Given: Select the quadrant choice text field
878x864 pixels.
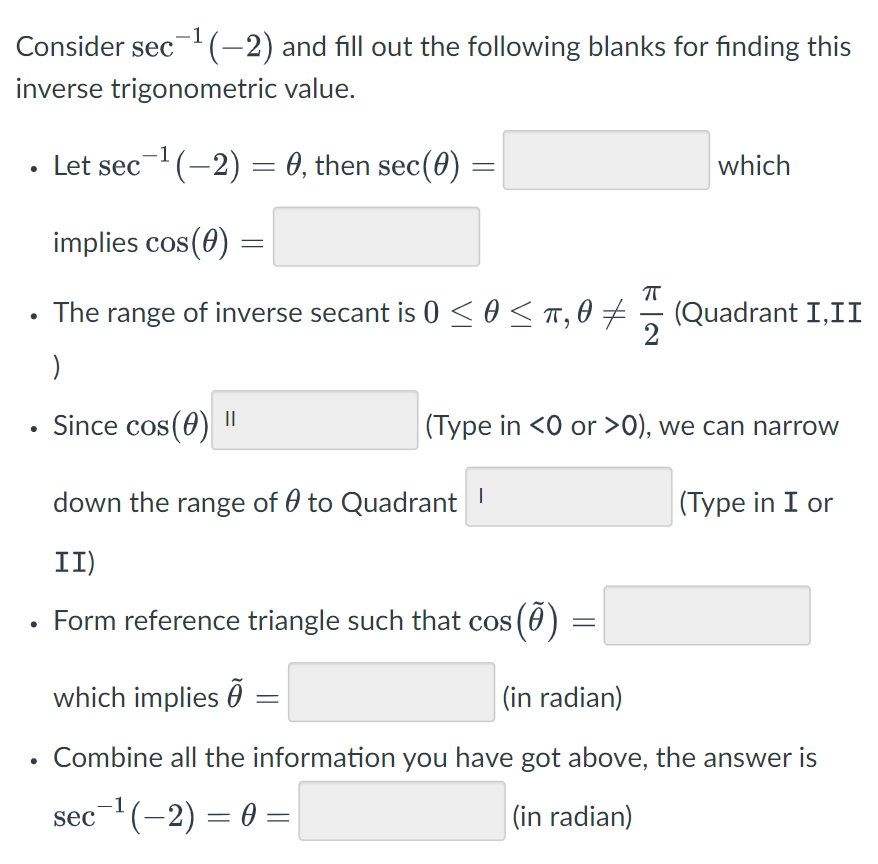Looking at the screenshot, I should (x=569, y=497).
